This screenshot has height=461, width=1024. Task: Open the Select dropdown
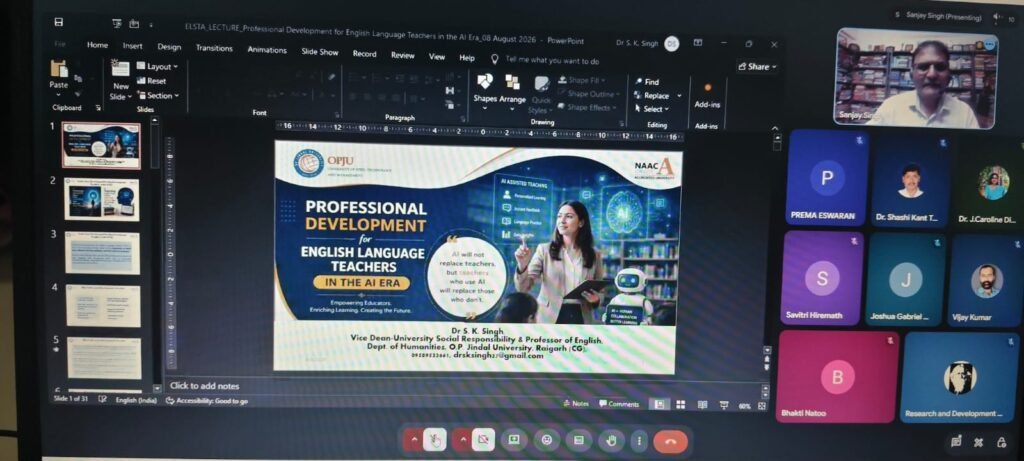(652, 109)
